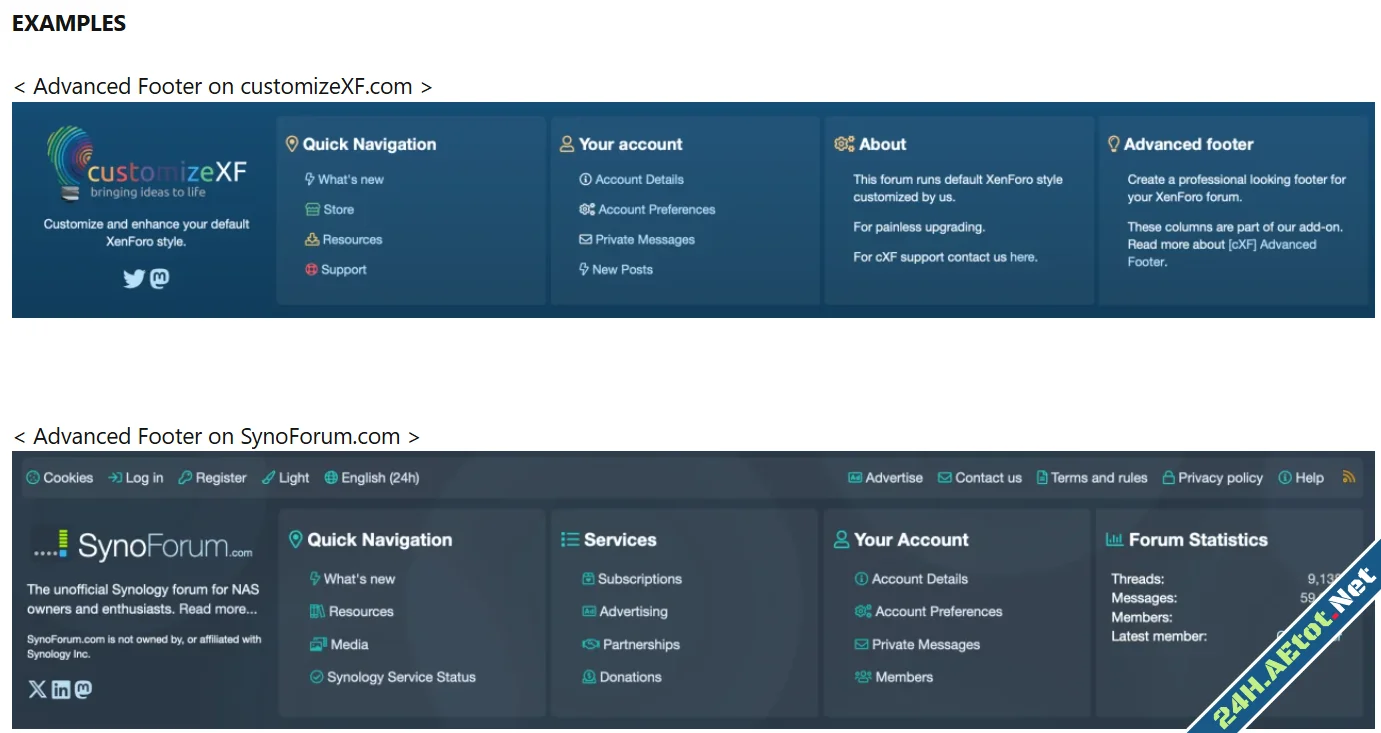This screenshot has height=733, width=1381.
Task: Click the [cXF] Advanced Footer link
Action: (1272, 245)
